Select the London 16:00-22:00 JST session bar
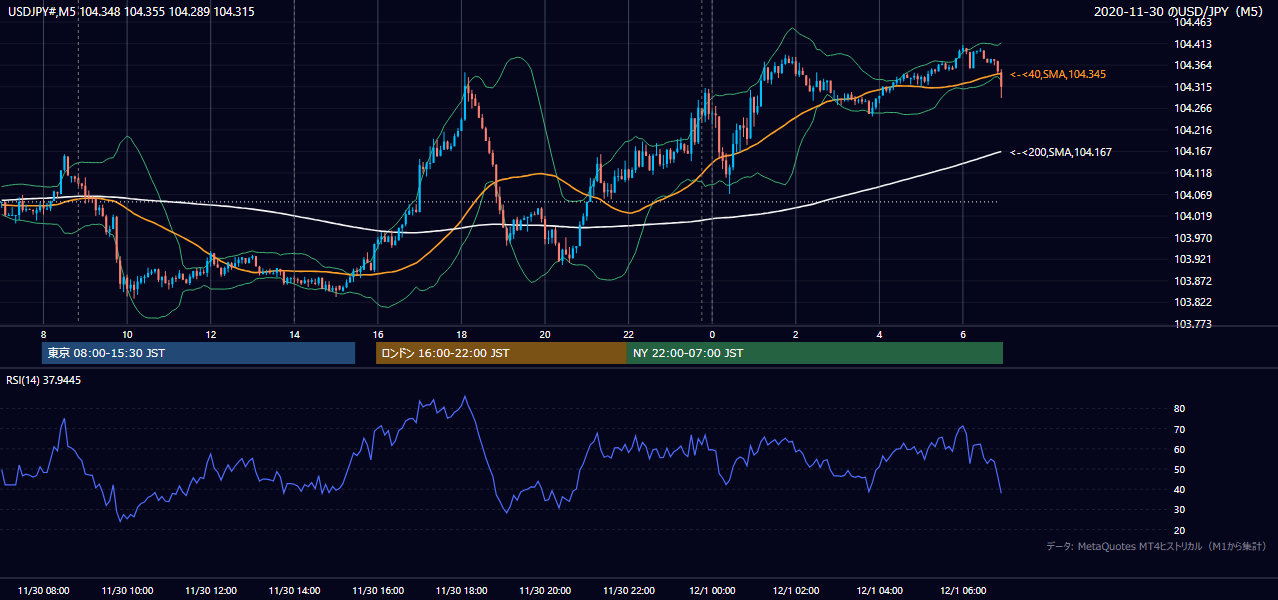The width and height of the screenshot is (1278, 600). [x=501, y=353]
